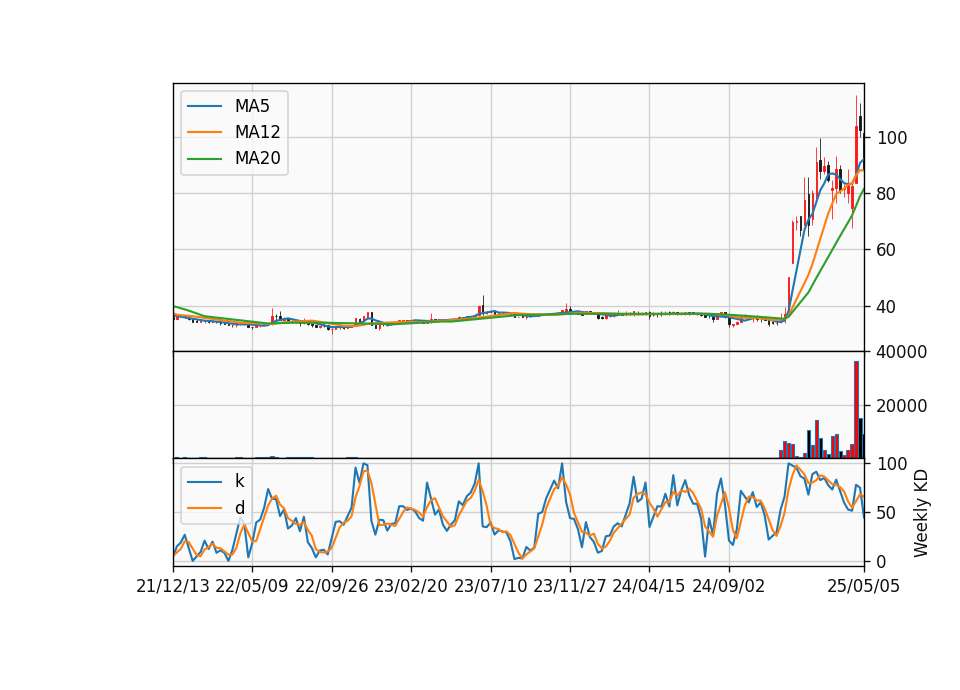Click the 40000 volume axis tick
Screen dimensions: 960x690
click(902, 352)
